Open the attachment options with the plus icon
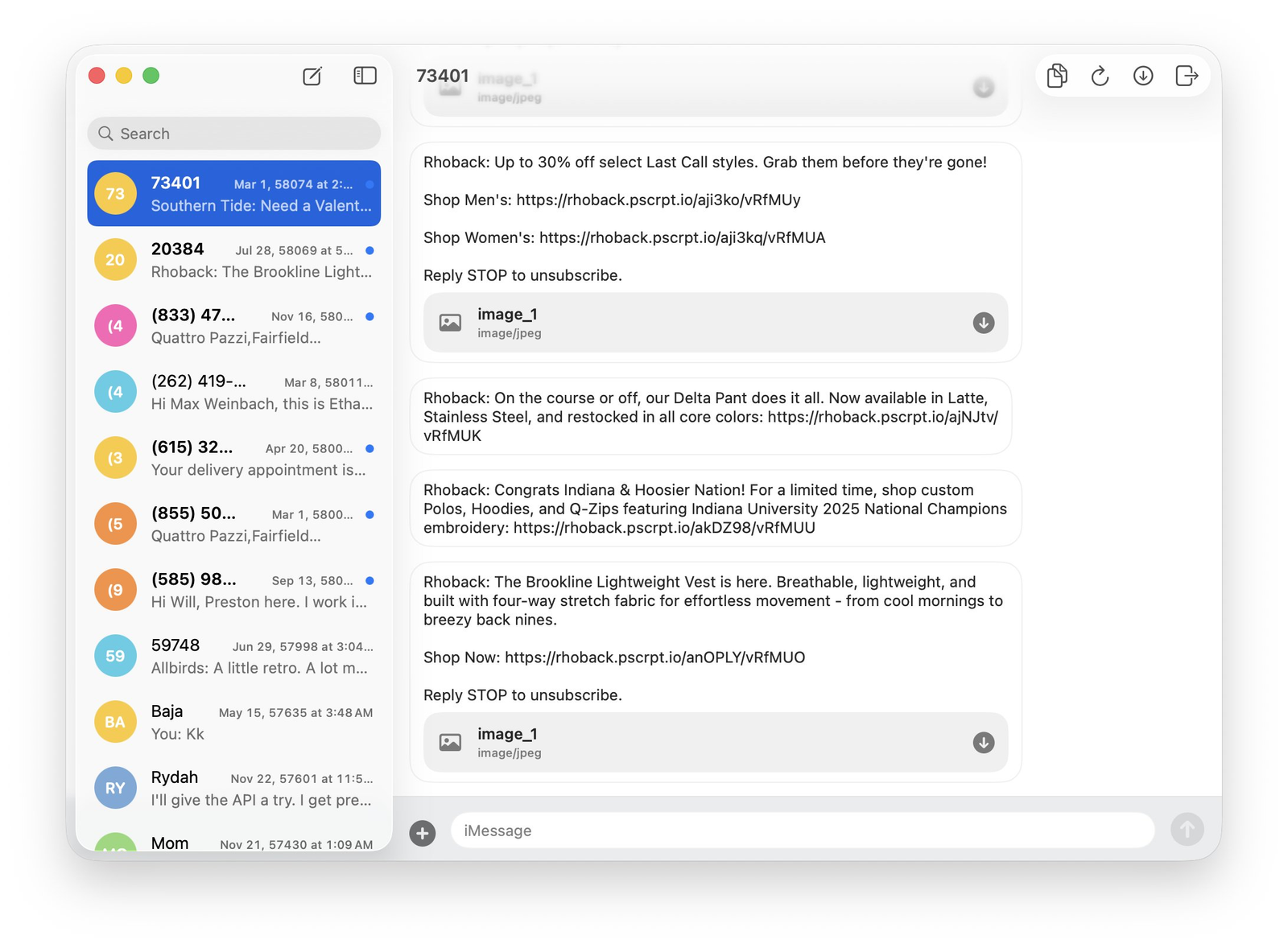The image size is (1288, 948). click(422, 834)
